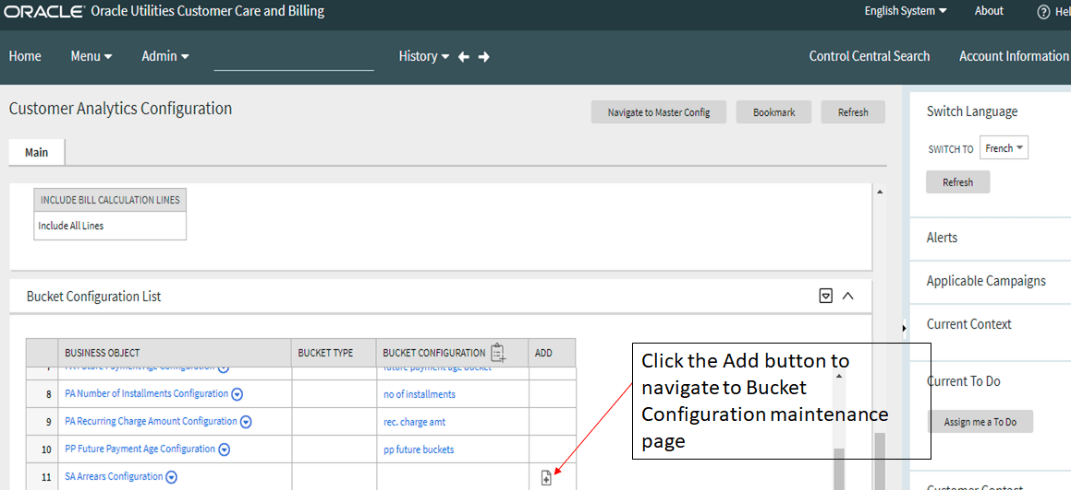
Task: Expand the Current To Do sidebar zone
Action: click(x=964, y=381)
